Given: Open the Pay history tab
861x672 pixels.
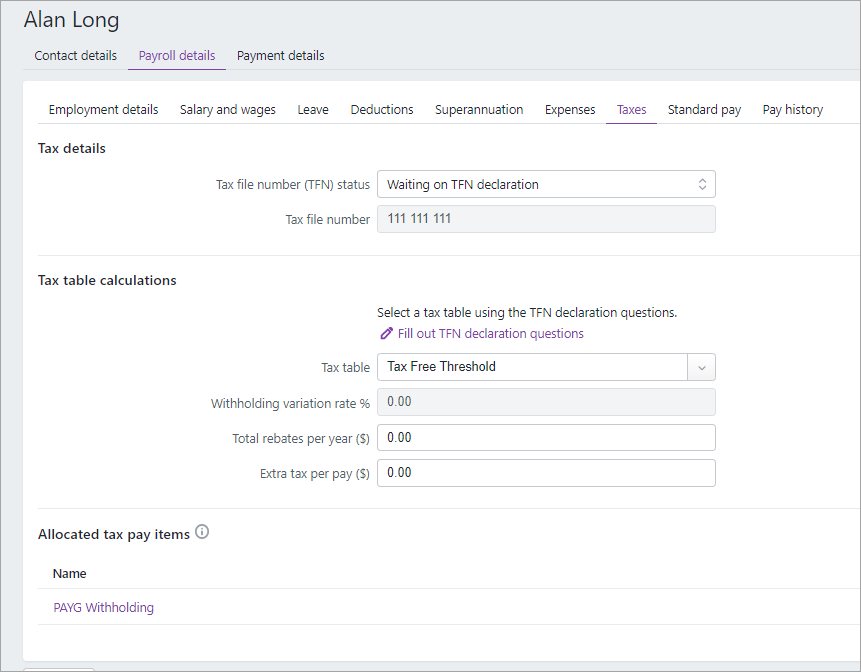Looking at the screenshot, I should click(792, 109).
